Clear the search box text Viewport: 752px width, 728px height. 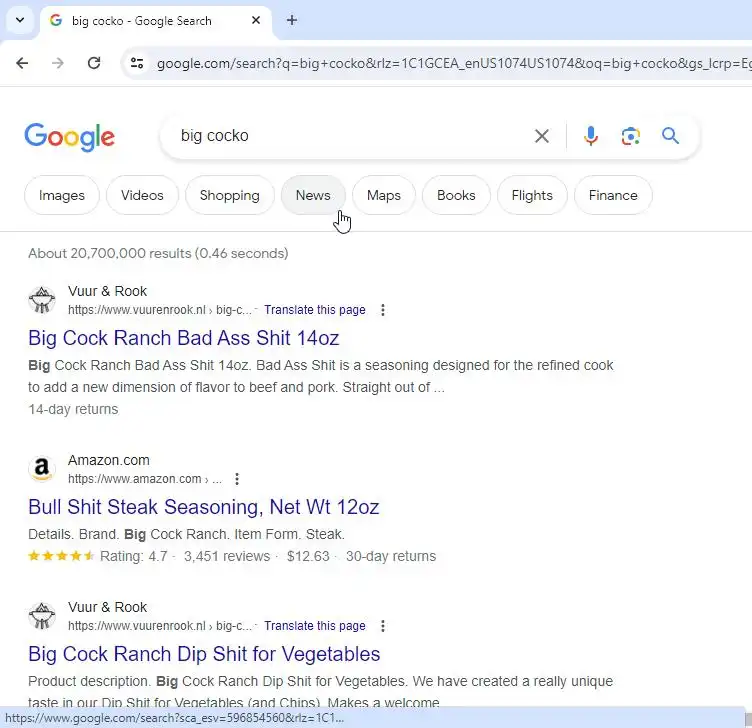[542, 136]
